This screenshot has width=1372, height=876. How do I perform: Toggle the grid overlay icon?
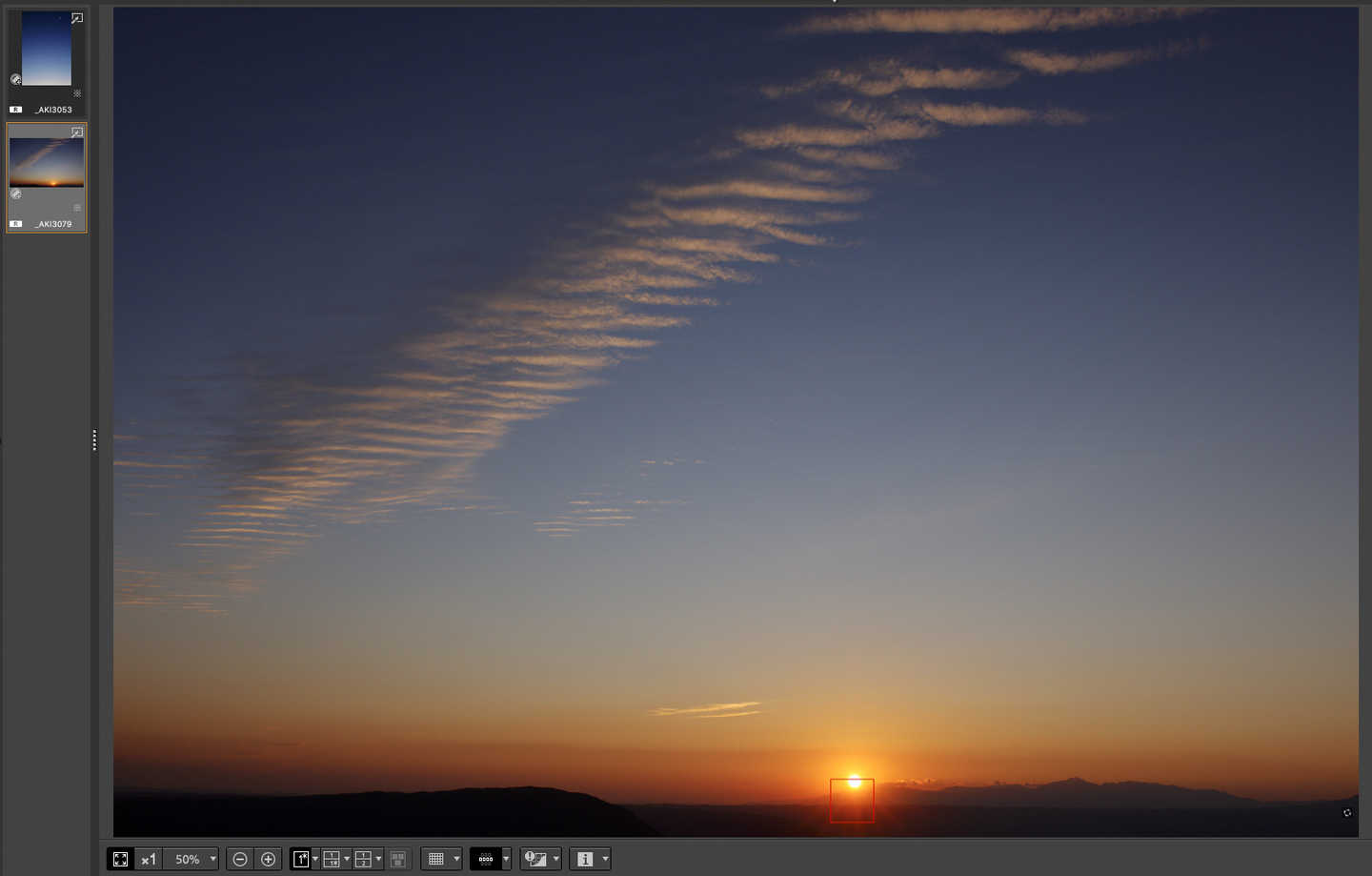coord(436,859)
